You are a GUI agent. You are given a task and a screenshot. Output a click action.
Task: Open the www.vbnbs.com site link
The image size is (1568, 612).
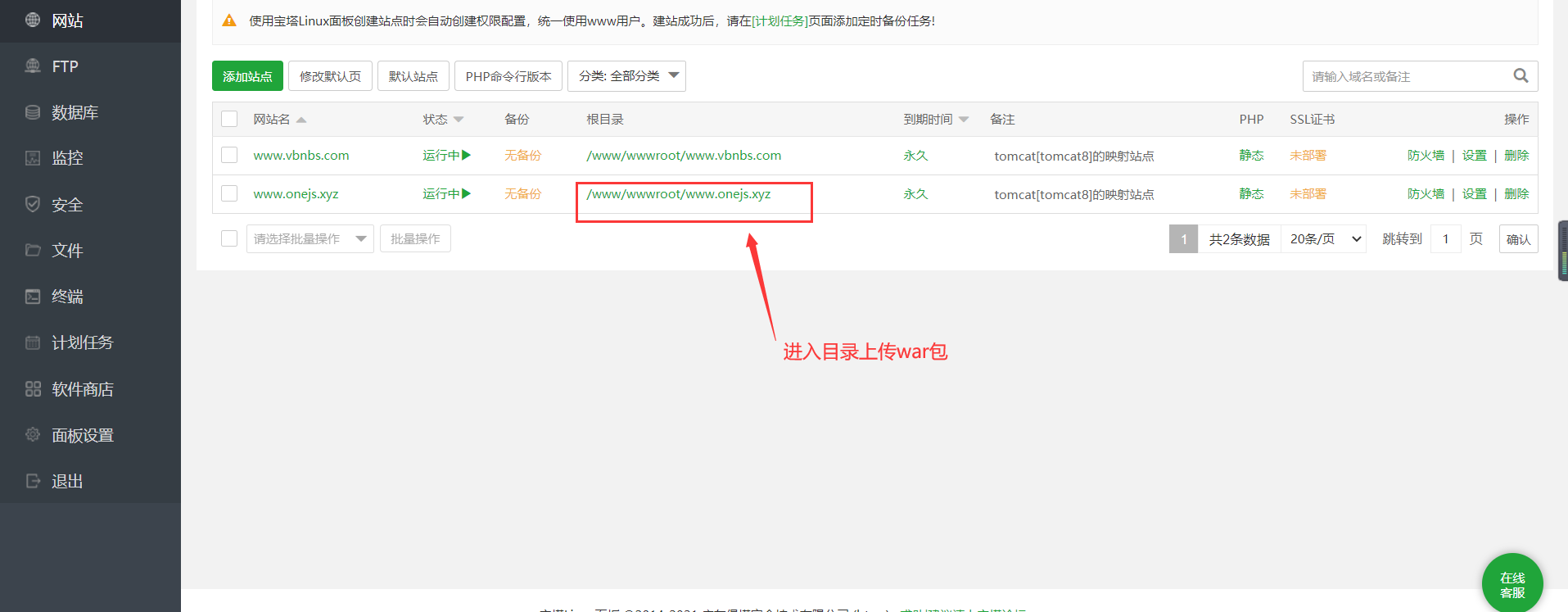301,155
